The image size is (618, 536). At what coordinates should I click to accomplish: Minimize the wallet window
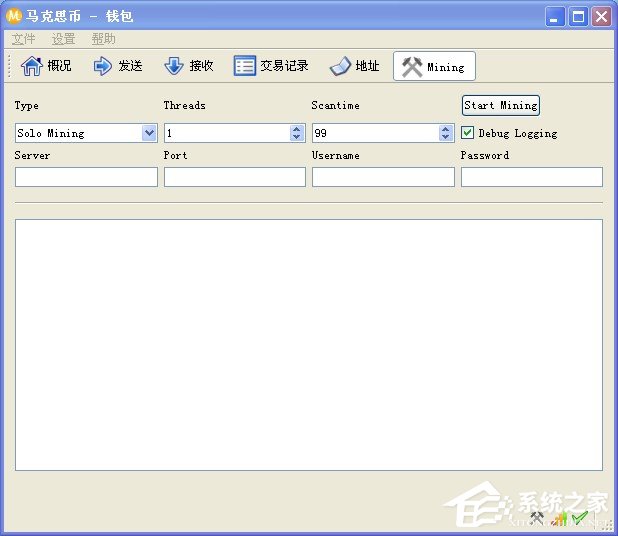pyautogui.click(x=555, y=17)
